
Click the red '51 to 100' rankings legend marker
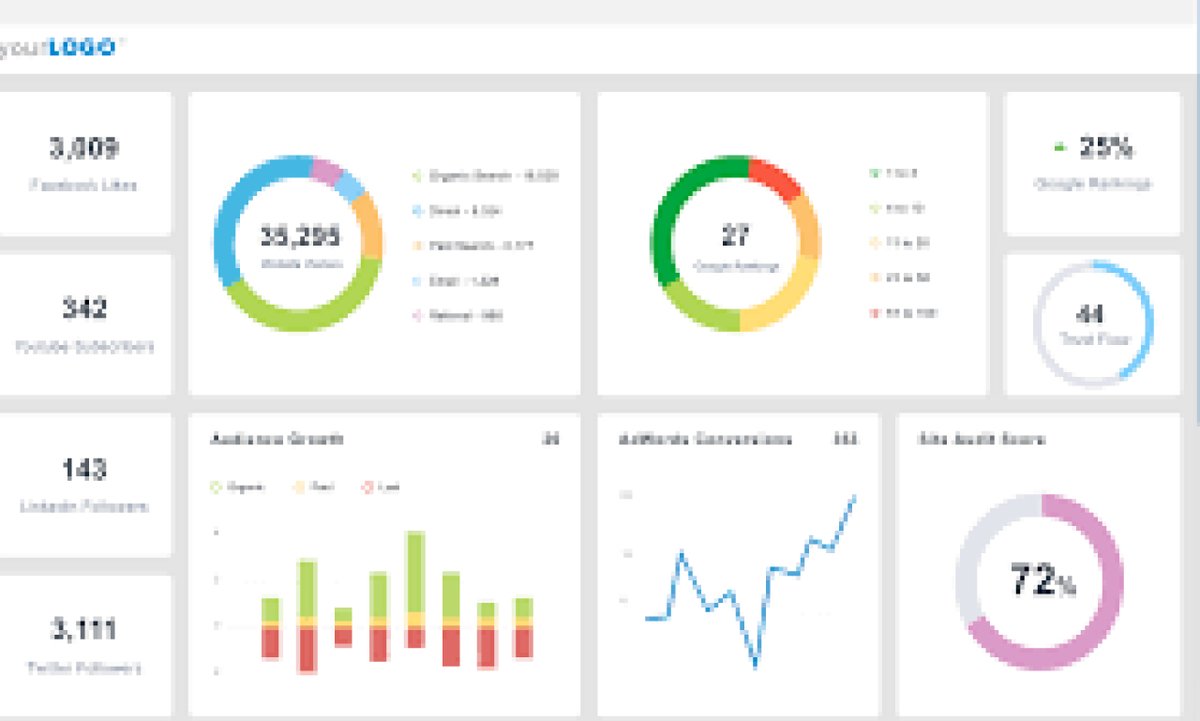(x=872, y=312)
